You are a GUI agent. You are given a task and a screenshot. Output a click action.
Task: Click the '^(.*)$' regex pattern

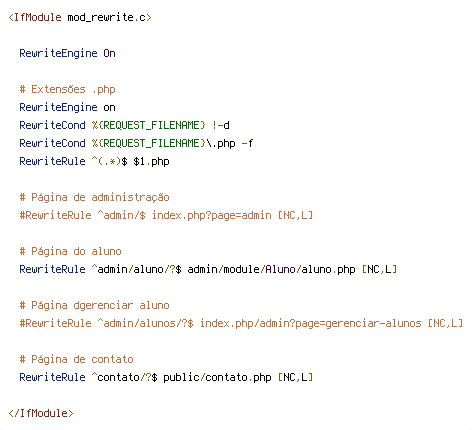(x=109, y=161)
